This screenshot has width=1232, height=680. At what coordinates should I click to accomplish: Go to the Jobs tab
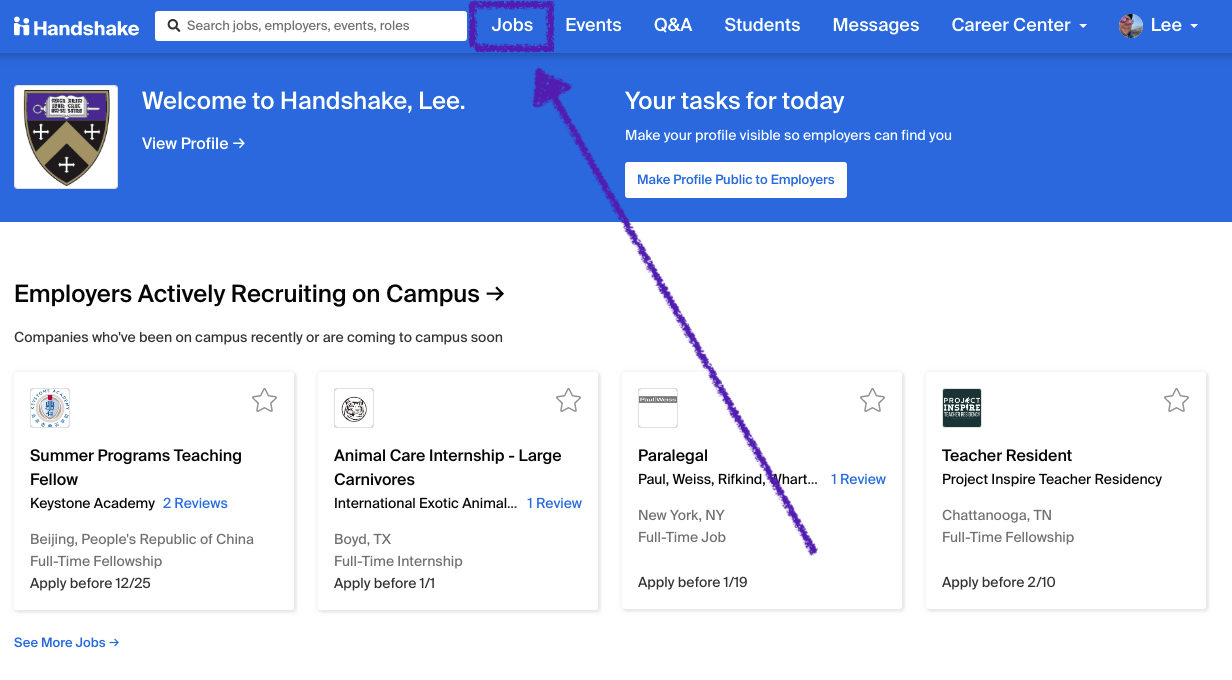[x=512, y=25]
